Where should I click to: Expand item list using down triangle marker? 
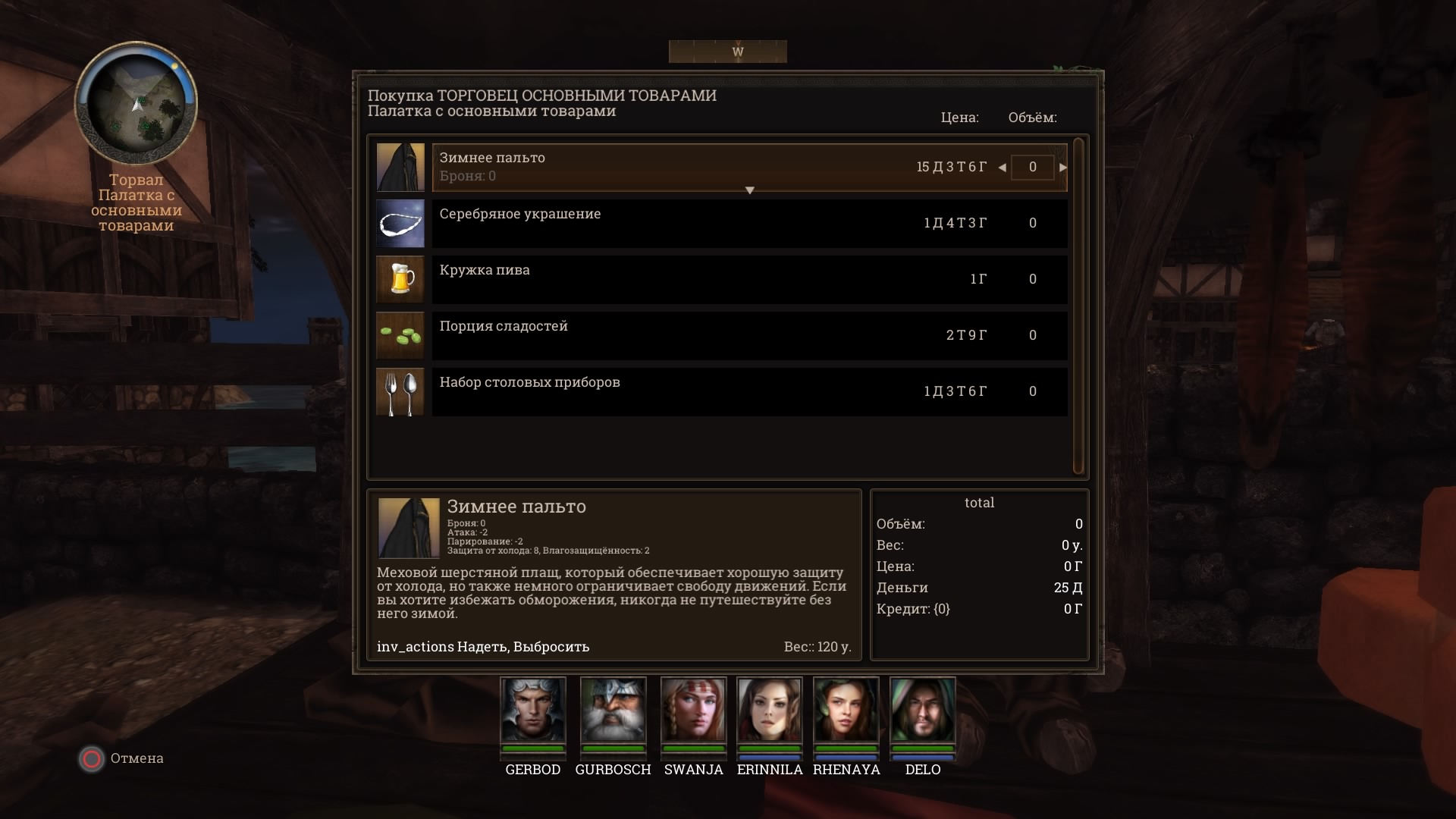749,190
